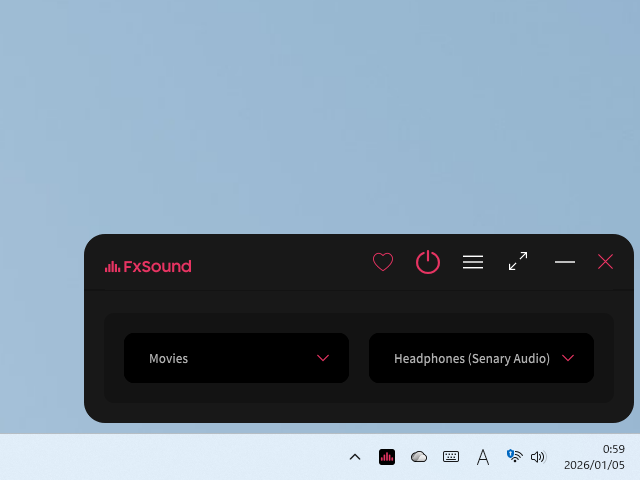
Task: Click the input method A indicator
Action: (x=483, y=457)
